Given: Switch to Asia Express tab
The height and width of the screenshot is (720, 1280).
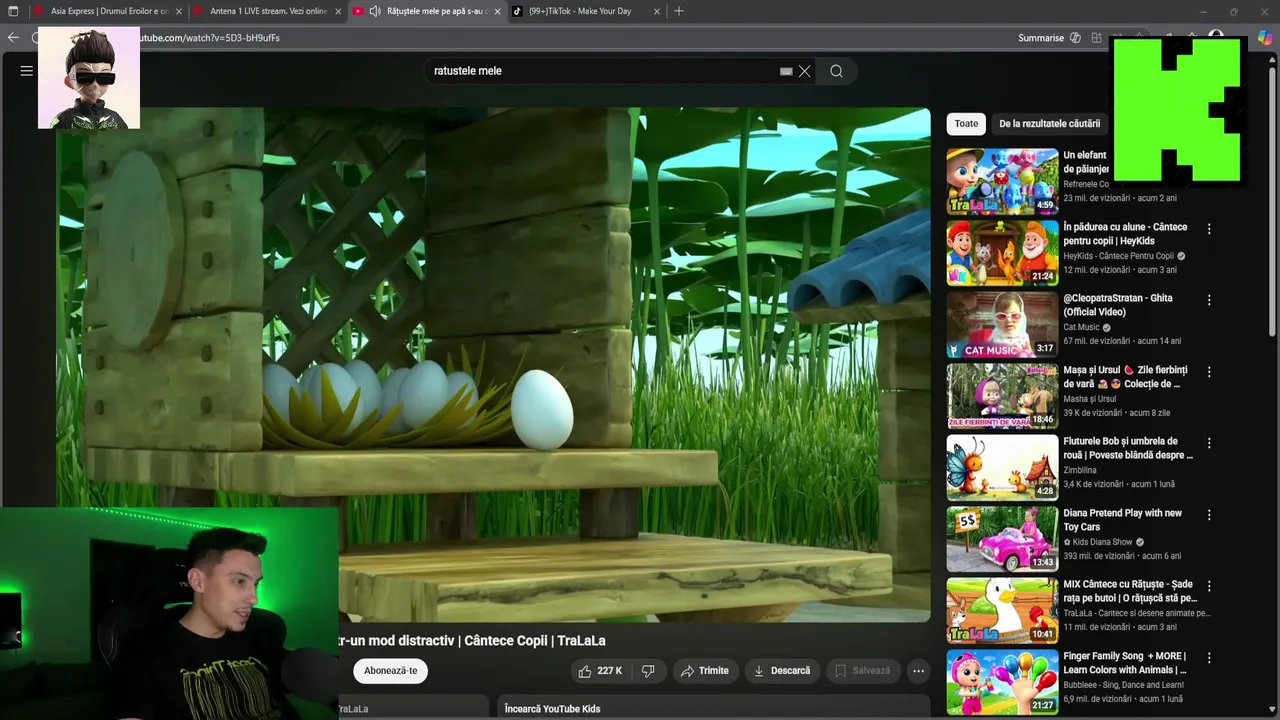Looking at the screenshot, I should [108, 12].
